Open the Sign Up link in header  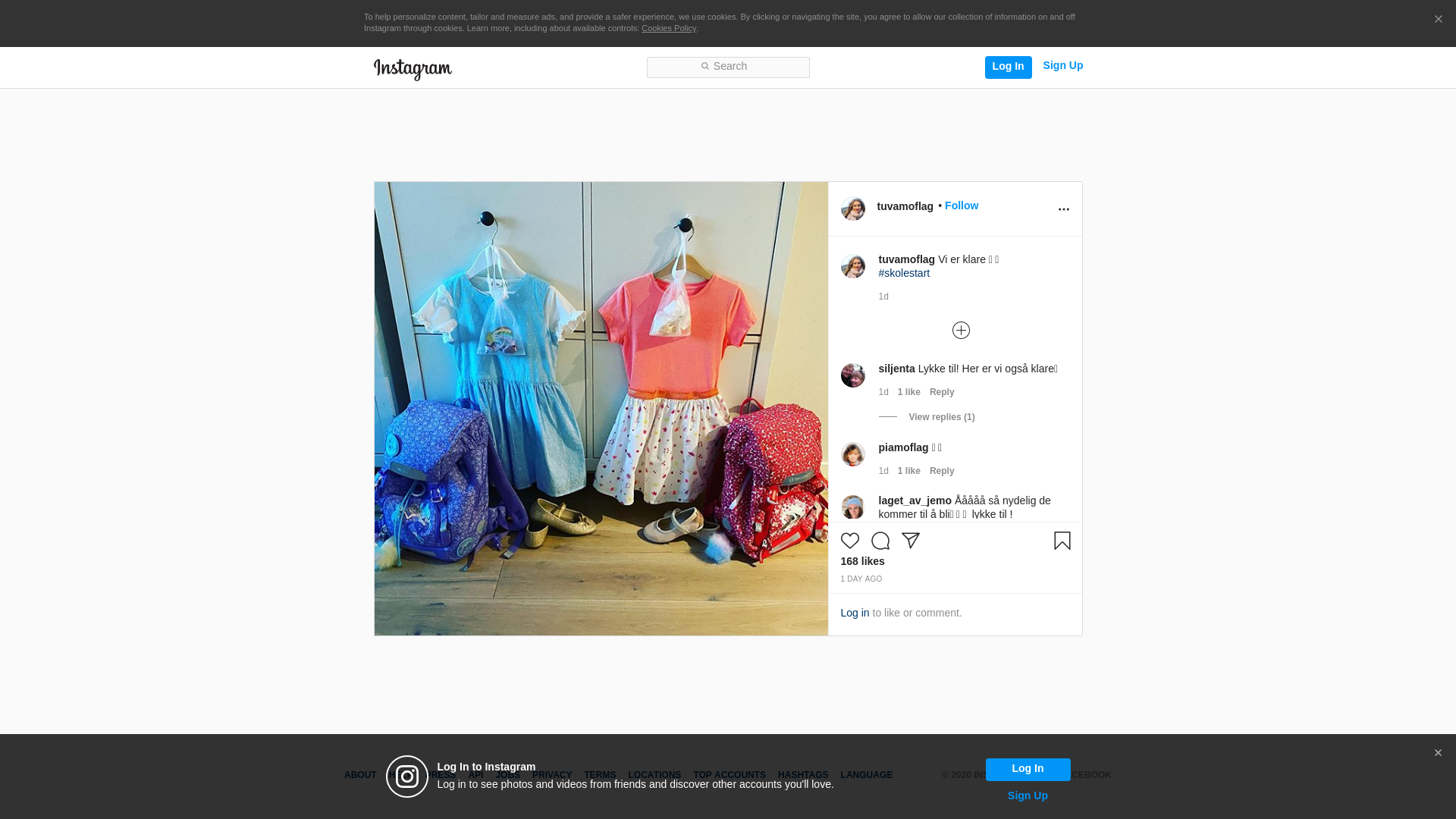point(1062,65)
